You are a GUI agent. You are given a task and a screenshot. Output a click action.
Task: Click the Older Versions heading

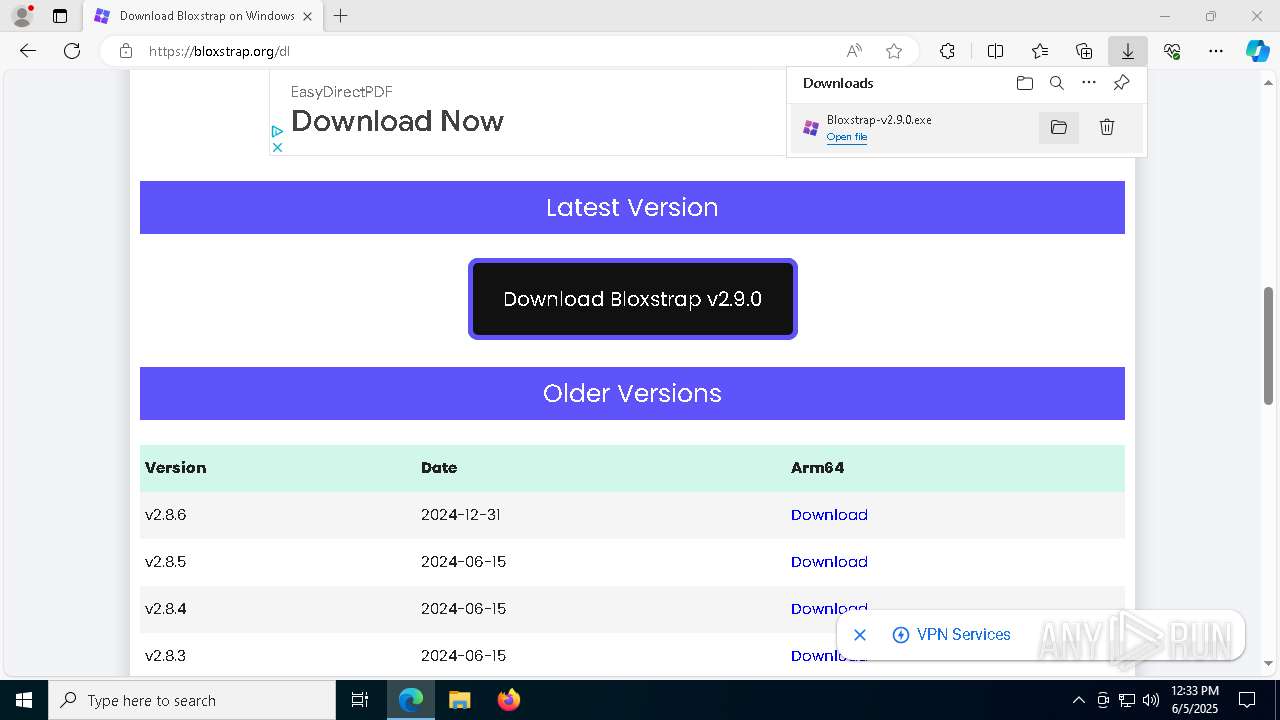pyautogui.click(x=632, y=393)
